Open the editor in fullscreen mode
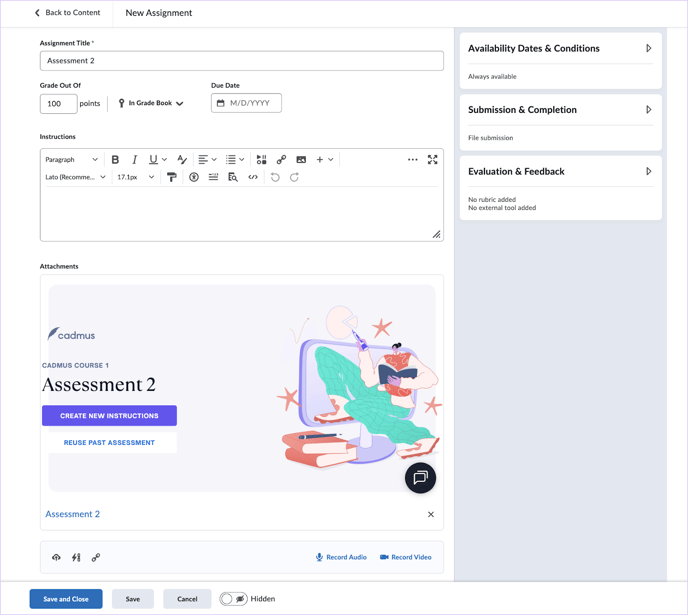 click(433, 160)
